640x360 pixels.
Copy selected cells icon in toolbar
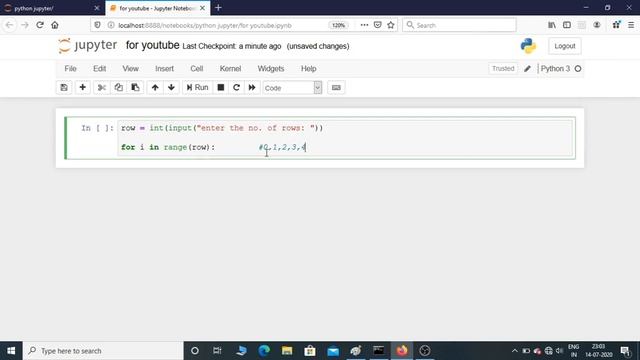coord(118,87)
